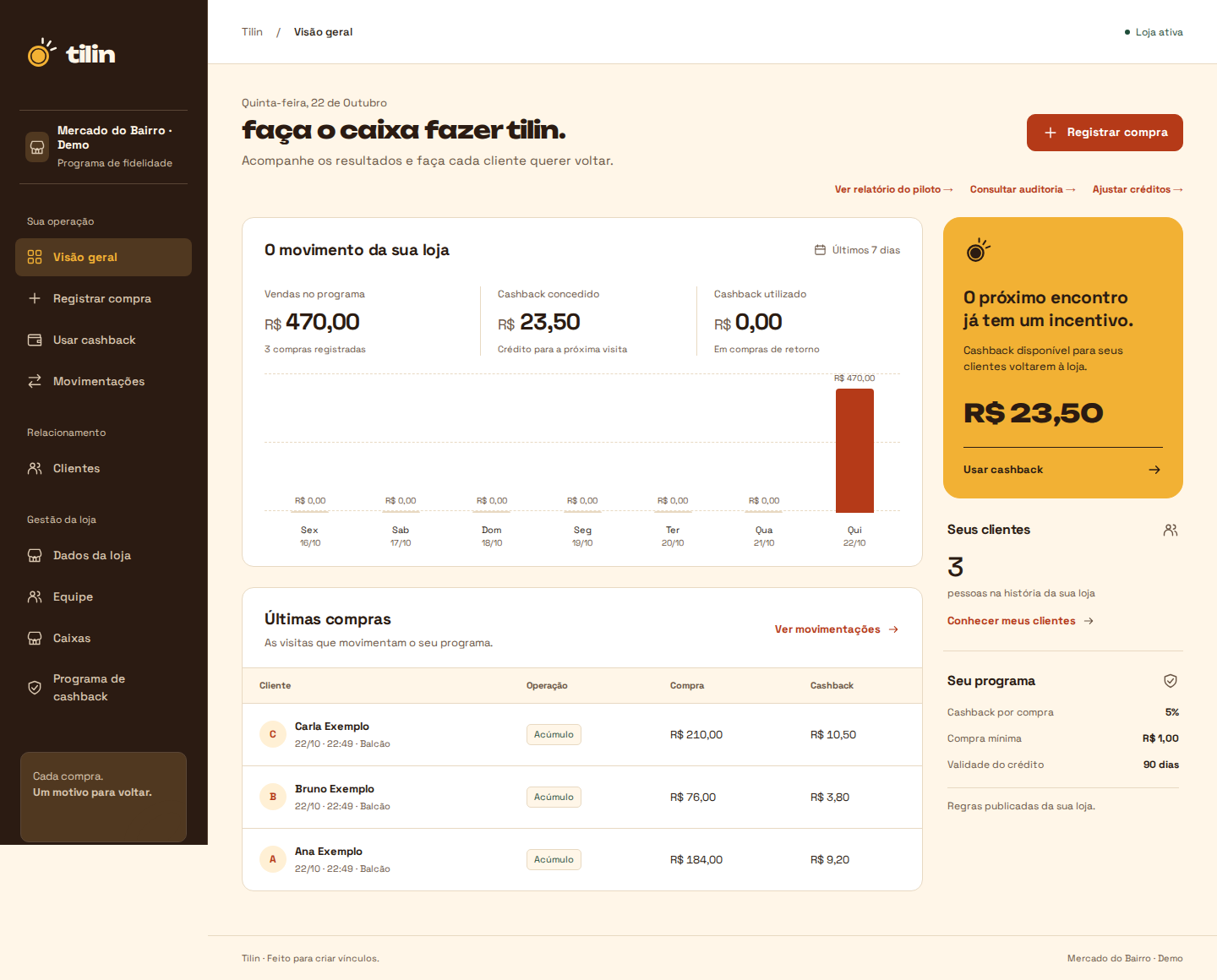This screenshot has width=1217, height=980.
Task: Click the store icon beside Caixas
Action: pos(35,638)
